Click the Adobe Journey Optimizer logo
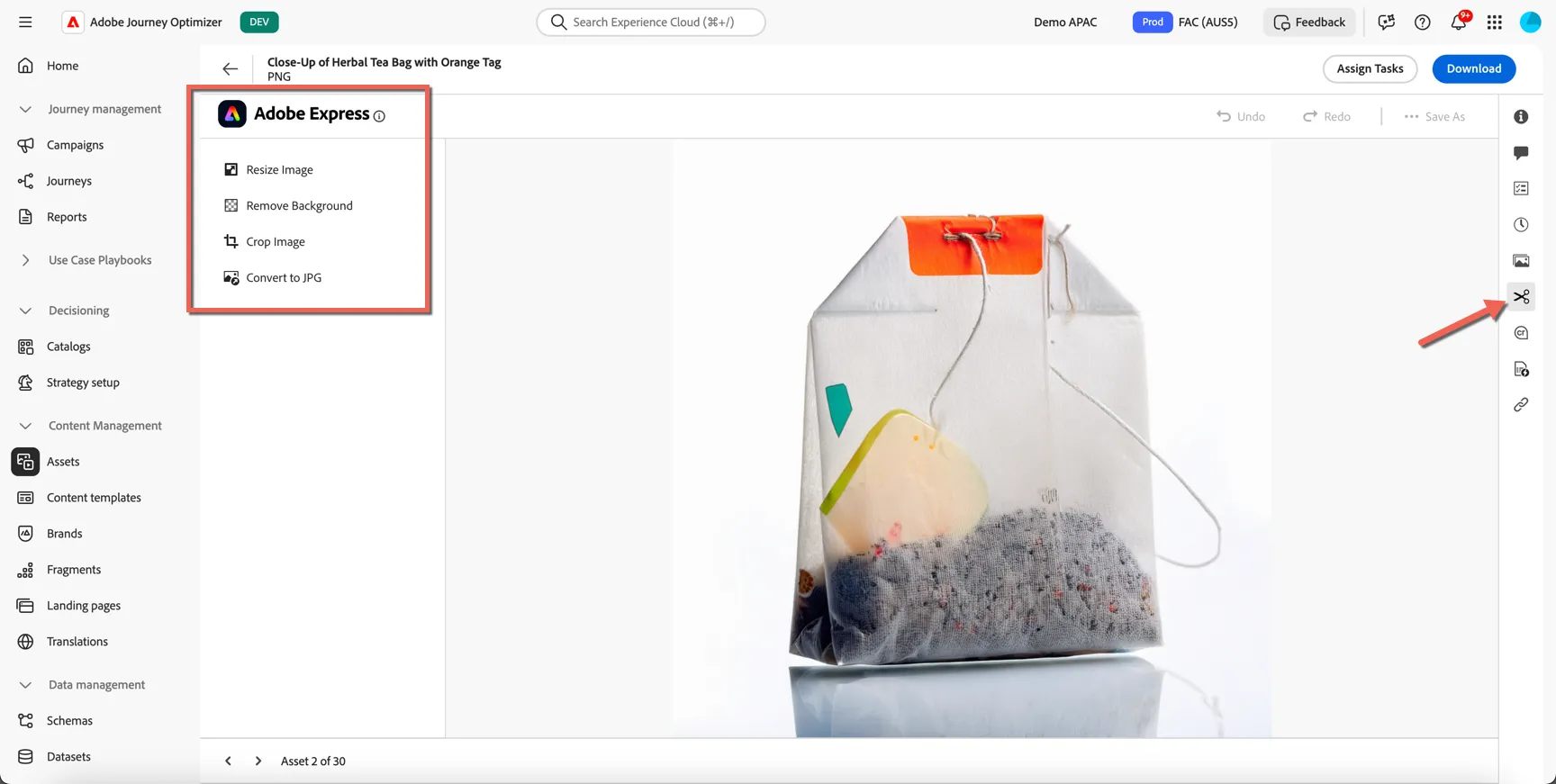Screen dimensions: 1556x784 (73, 22)
